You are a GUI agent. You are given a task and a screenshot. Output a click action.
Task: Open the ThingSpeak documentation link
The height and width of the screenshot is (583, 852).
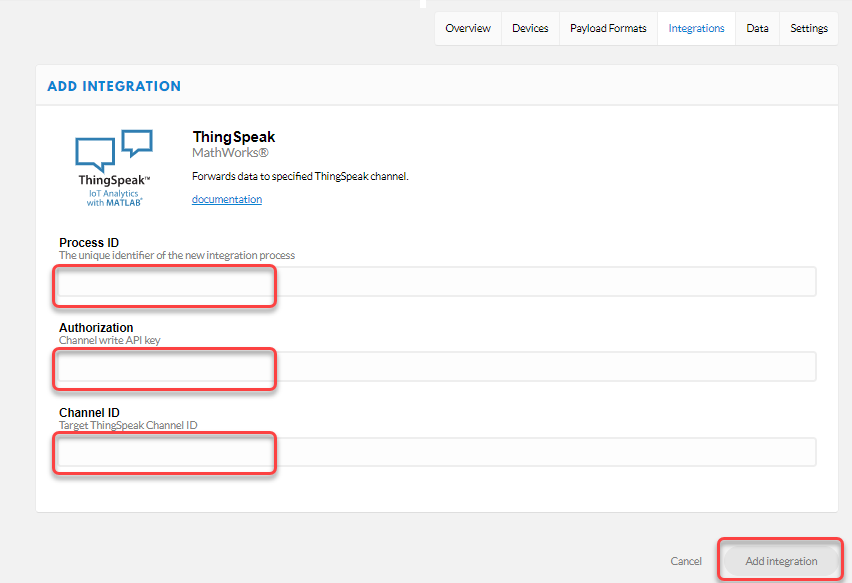click(x=227, y=199)
